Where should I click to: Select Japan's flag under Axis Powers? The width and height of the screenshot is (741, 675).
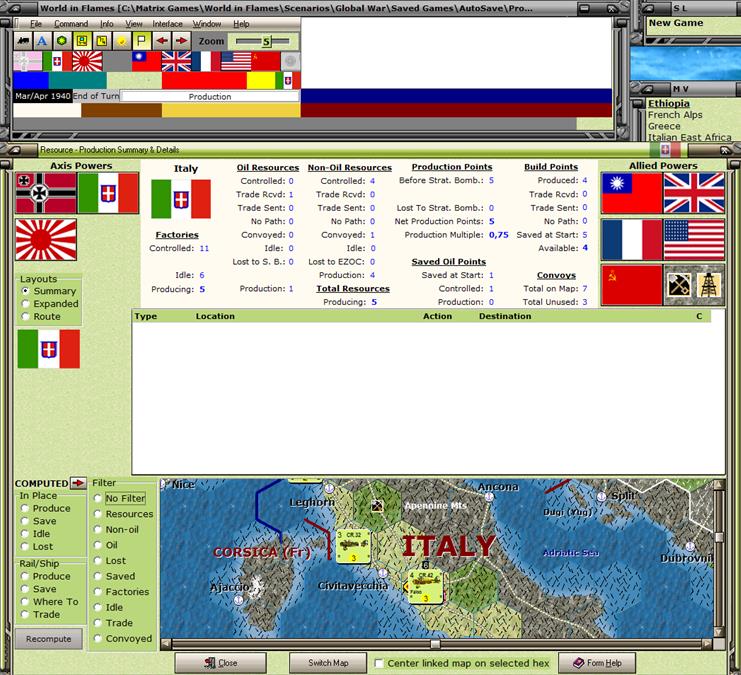[x=46, y=240]
